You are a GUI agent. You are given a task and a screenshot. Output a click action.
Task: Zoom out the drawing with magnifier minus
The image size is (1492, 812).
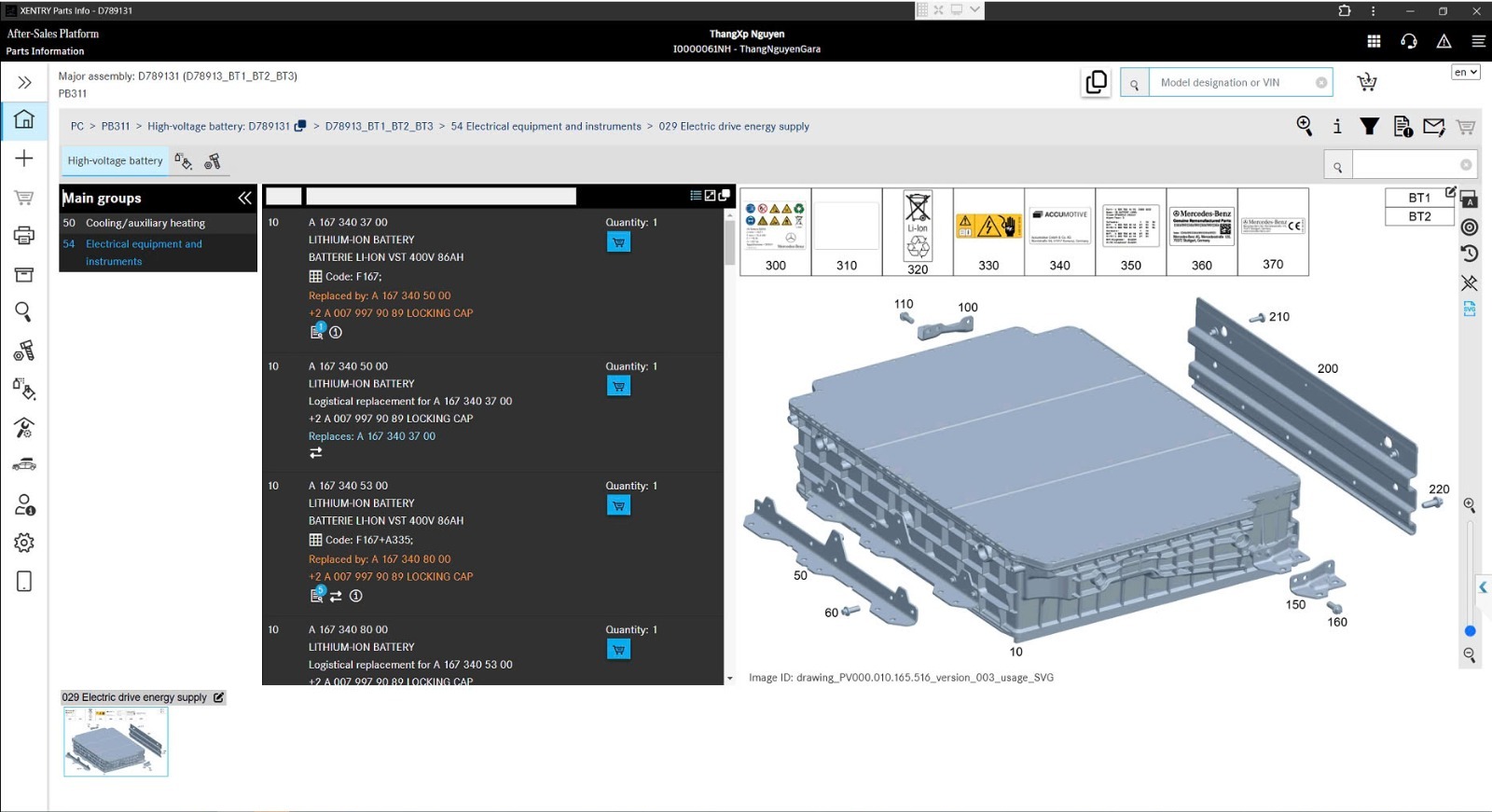pos(1470,655)
